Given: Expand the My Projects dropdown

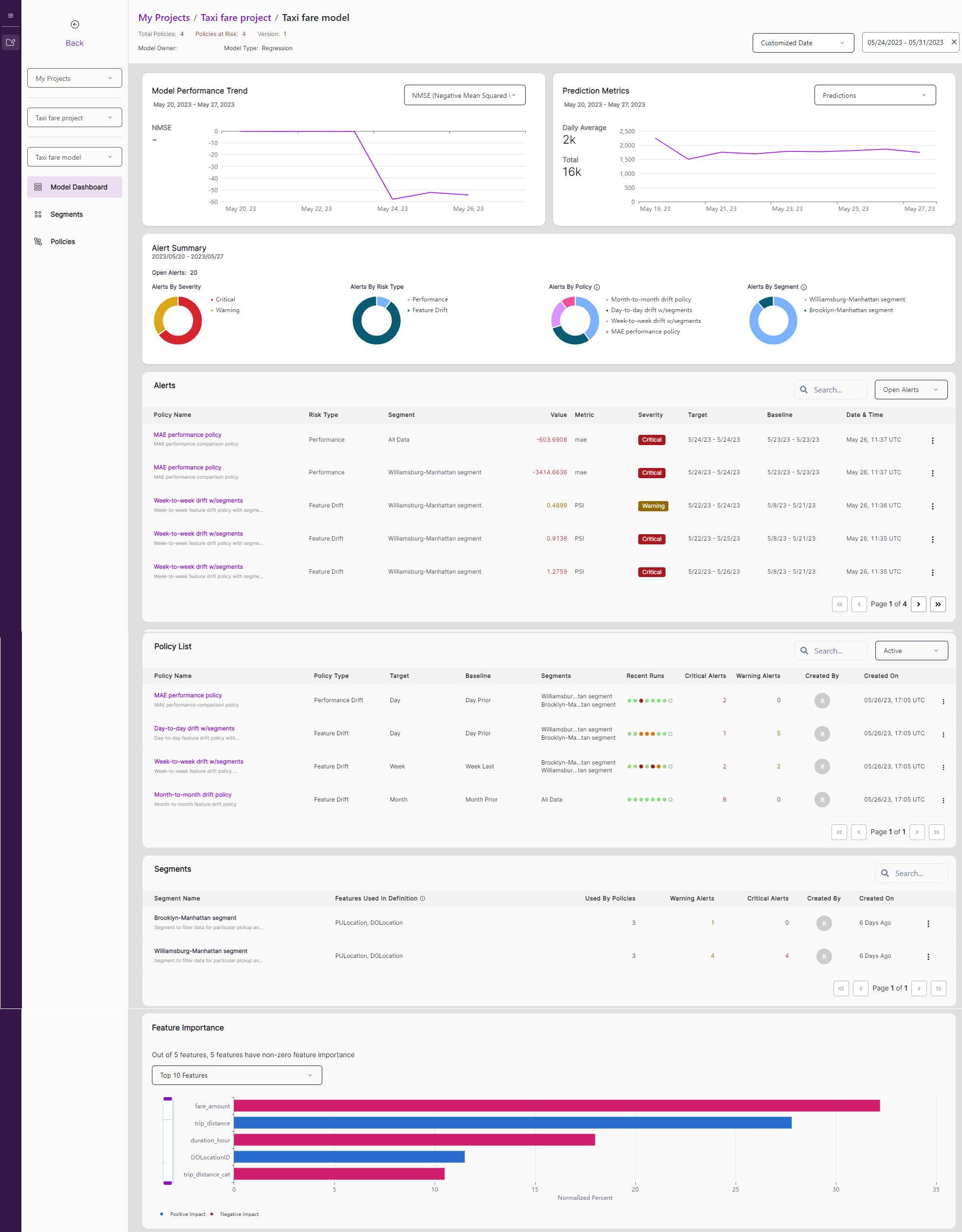Looking at the screenshot, I should (x=74, y=78).
